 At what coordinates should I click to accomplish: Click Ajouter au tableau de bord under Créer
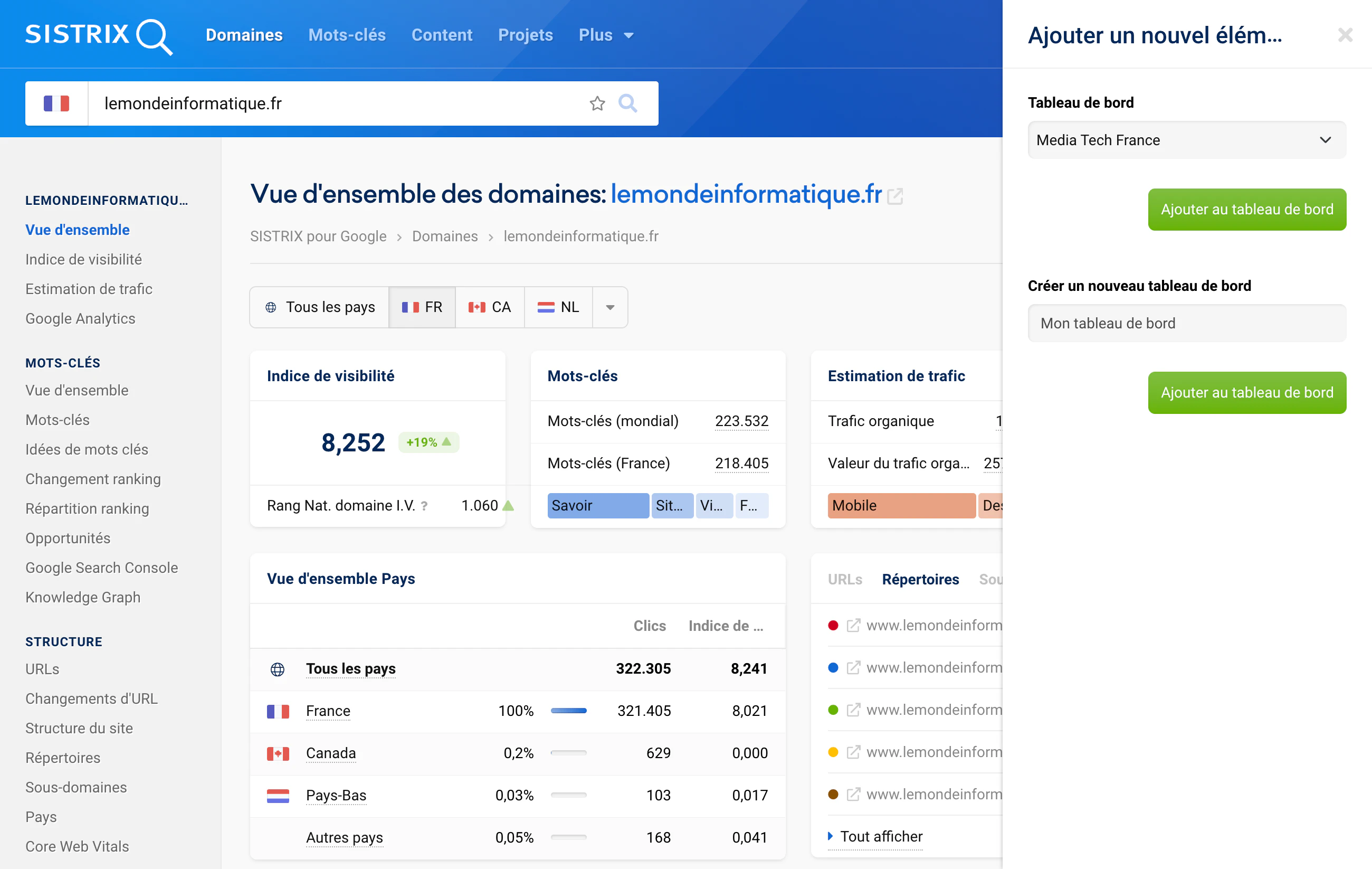point(1247,393)
